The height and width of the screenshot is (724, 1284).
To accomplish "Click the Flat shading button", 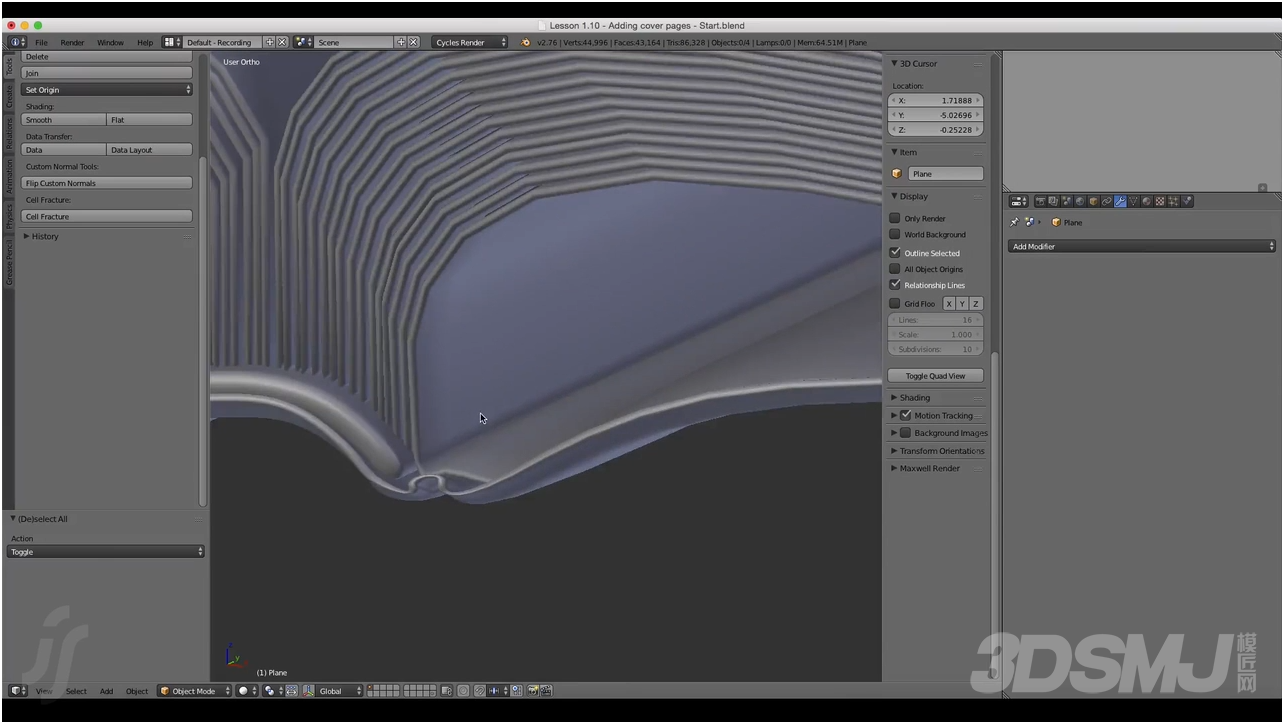I will pyautogui.click(x=150, y=120).
